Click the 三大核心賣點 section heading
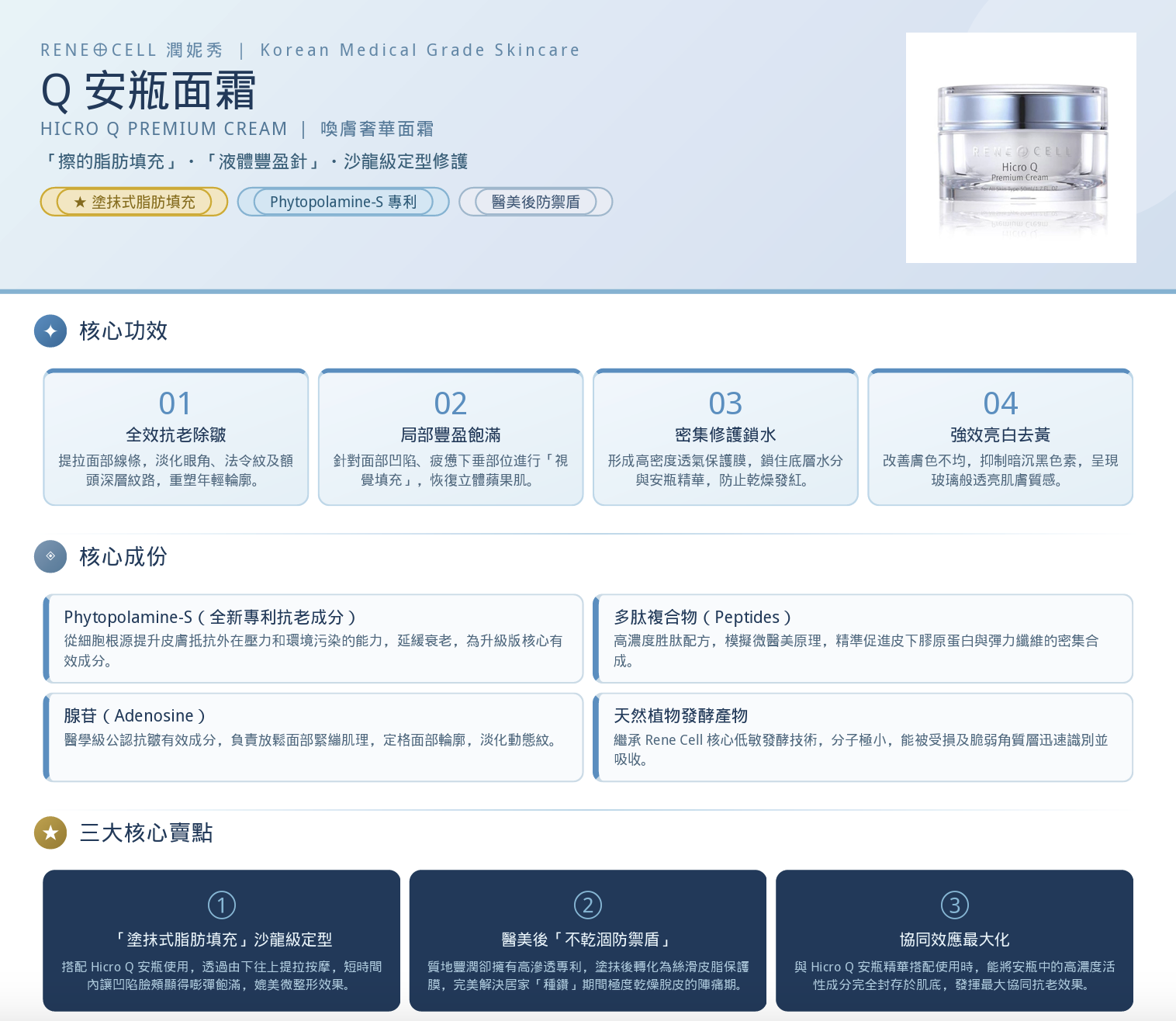The height and width of the screenshot is (1021, 1176). (147, 832)
